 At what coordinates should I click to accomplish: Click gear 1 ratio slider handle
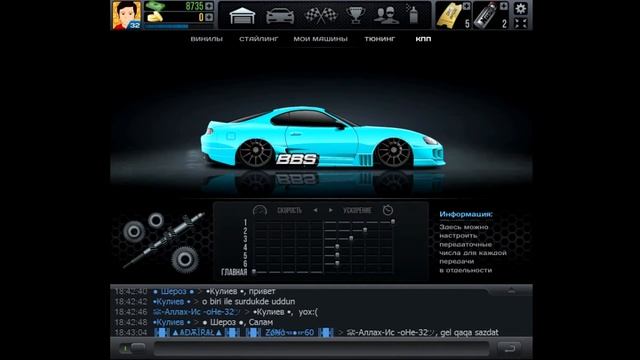pyautogui.click(x=393, y=222)
